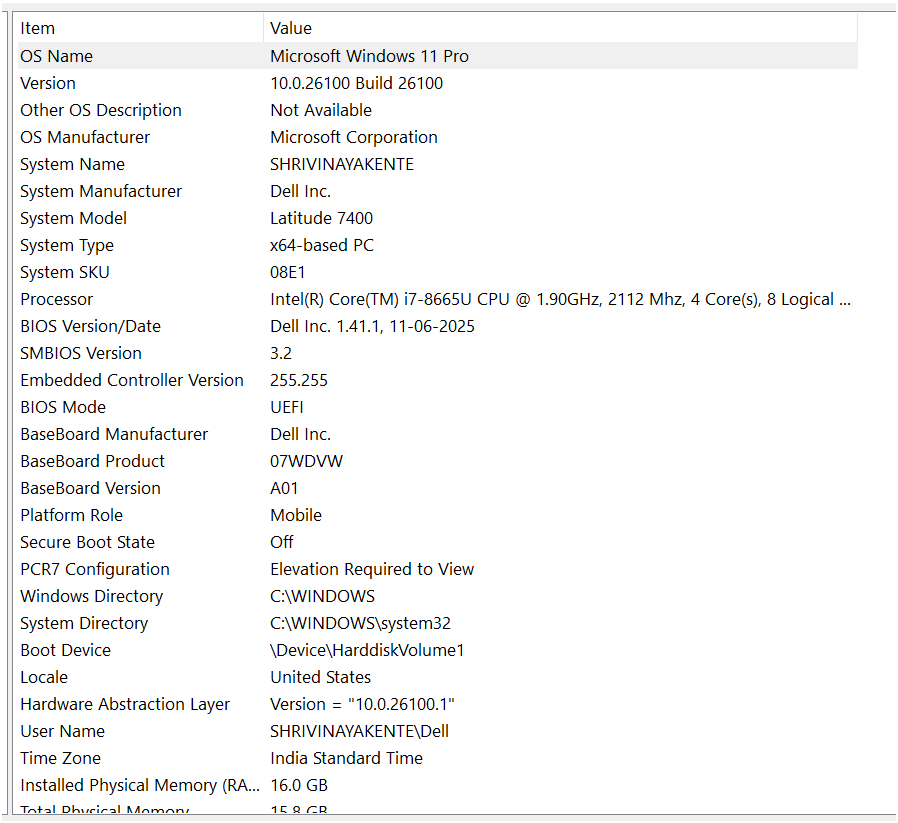Select the Windows Directory row
The height and width of the screenshot is (823, 898).
pyautogui.click(x=438, y=596)
